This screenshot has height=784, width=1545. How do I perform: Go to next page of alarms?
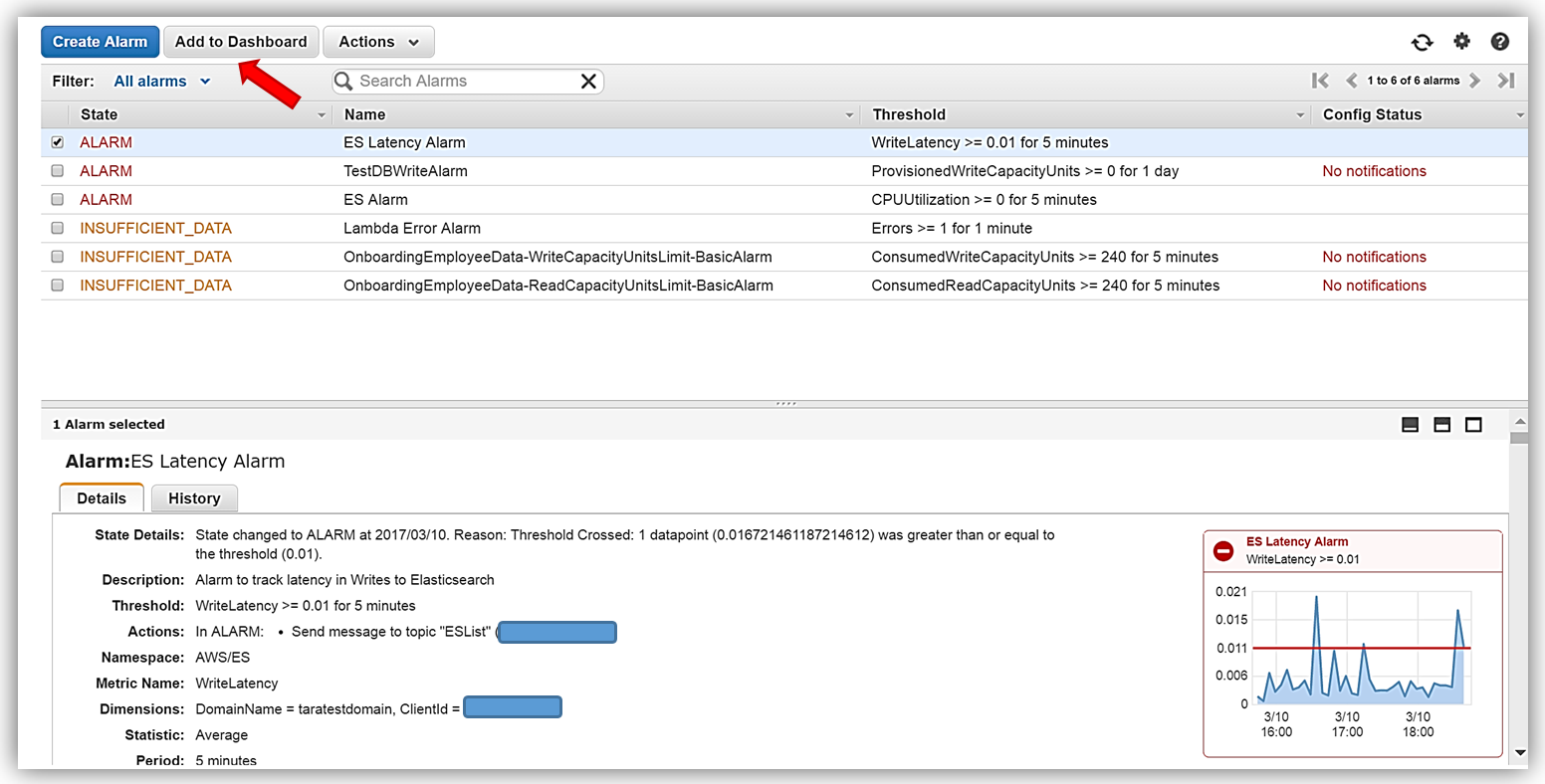(1475, 81)
